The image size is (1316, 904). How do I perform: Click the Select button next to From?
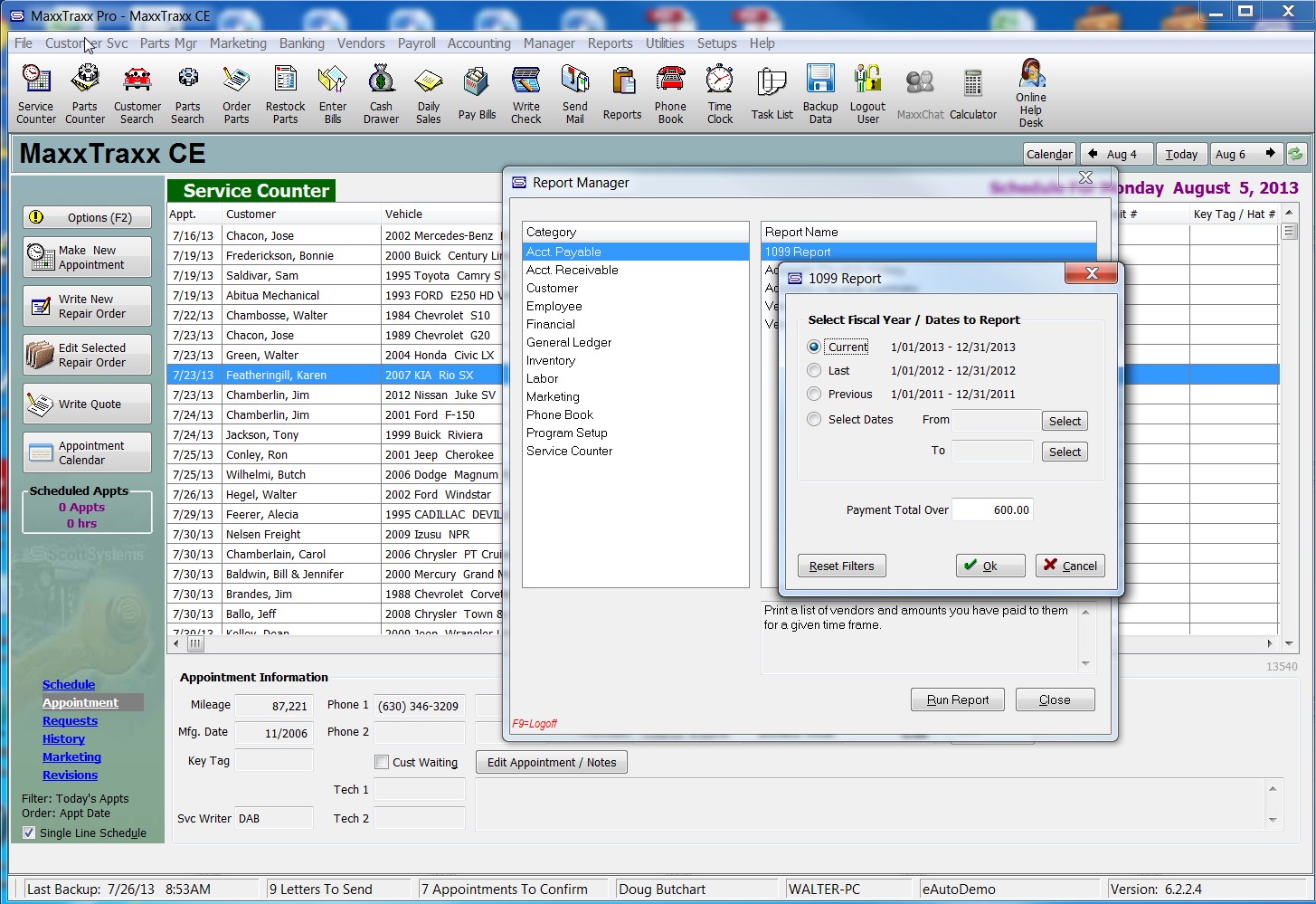pyautogui.click(x=1065, y=421)
